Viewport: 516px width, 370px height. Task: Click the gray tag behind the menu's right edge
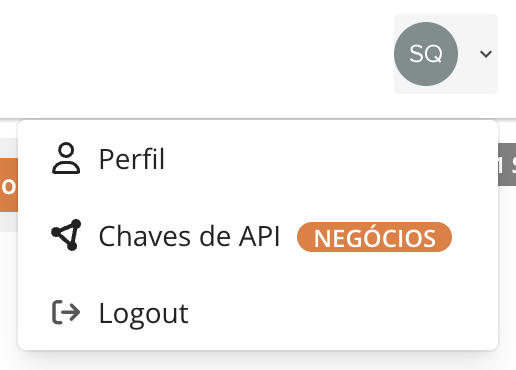[x=507, y=164]
